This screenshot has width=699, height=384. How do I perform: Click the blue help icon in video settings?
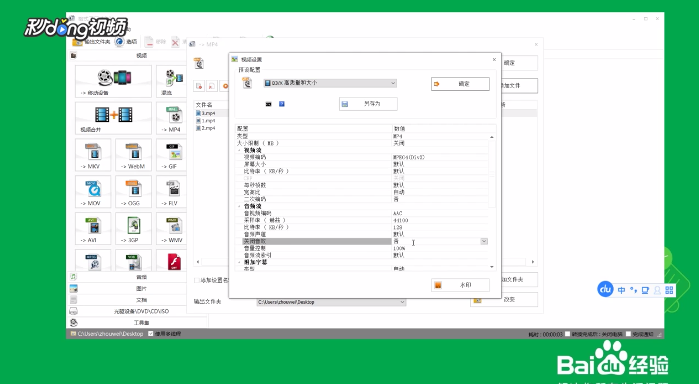pos(282,104)
